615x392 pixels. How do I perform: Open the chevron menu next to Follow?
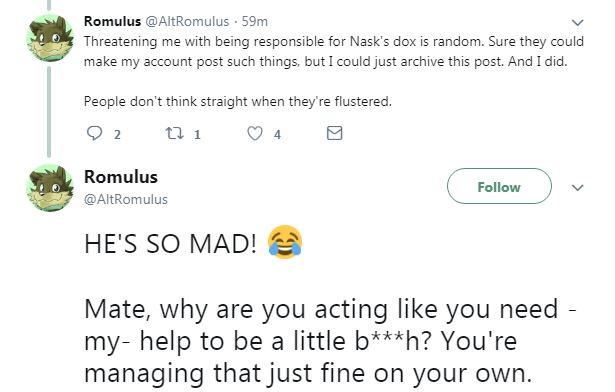click(x=577, y=188)
